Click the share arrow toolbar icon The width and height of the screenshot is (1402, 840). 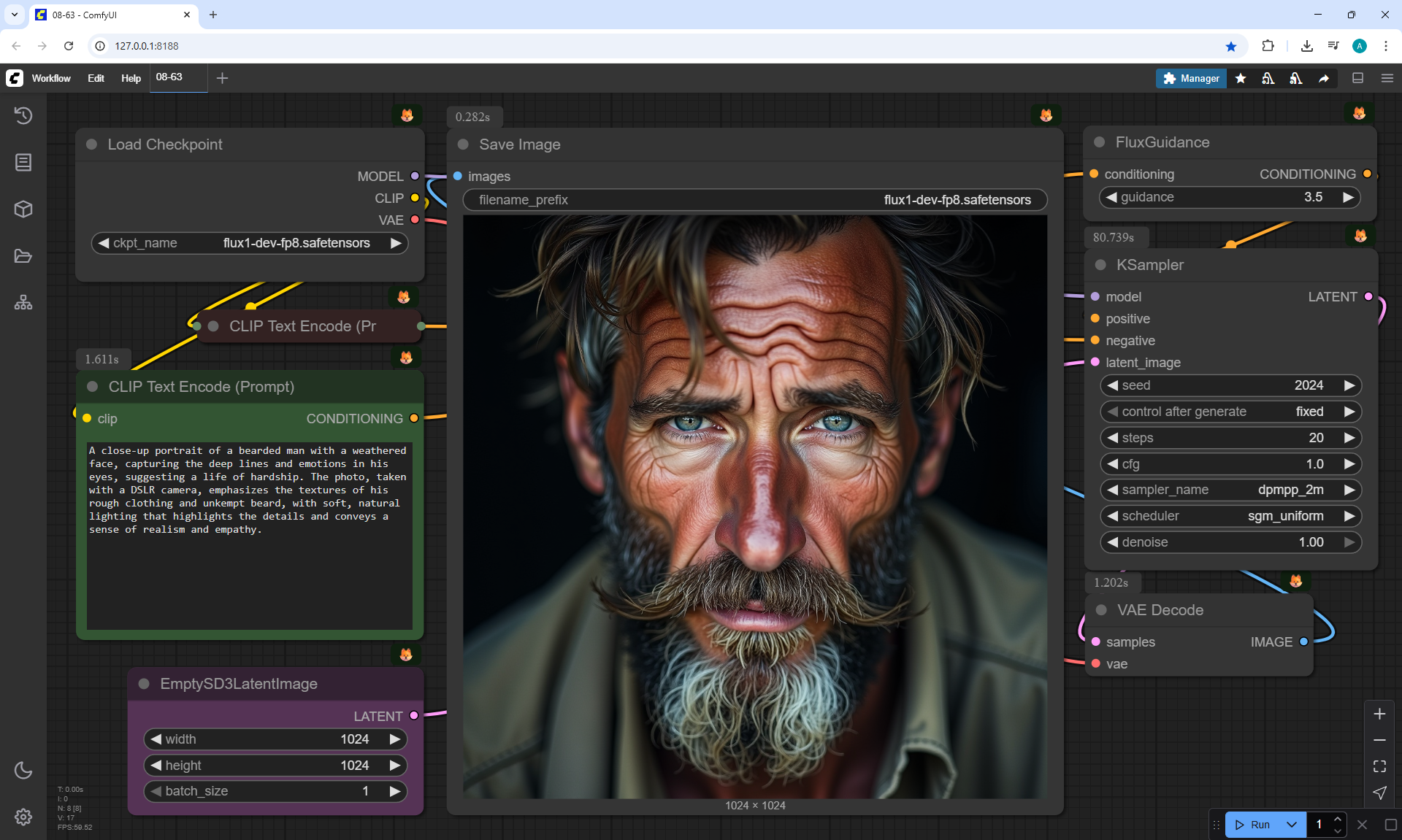(x=1324, y=78)
